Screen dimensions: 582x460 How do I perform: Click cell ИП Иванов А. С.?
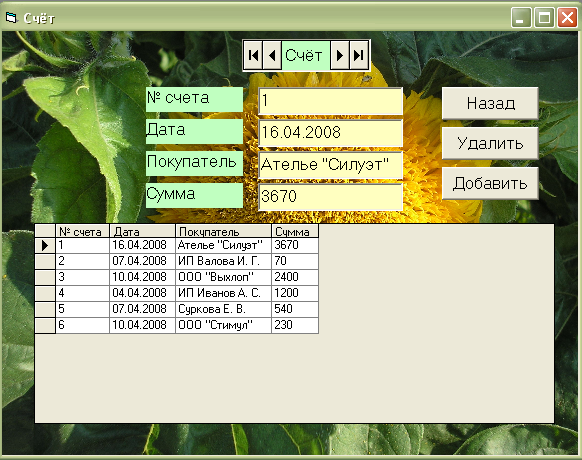click(223, 293)
